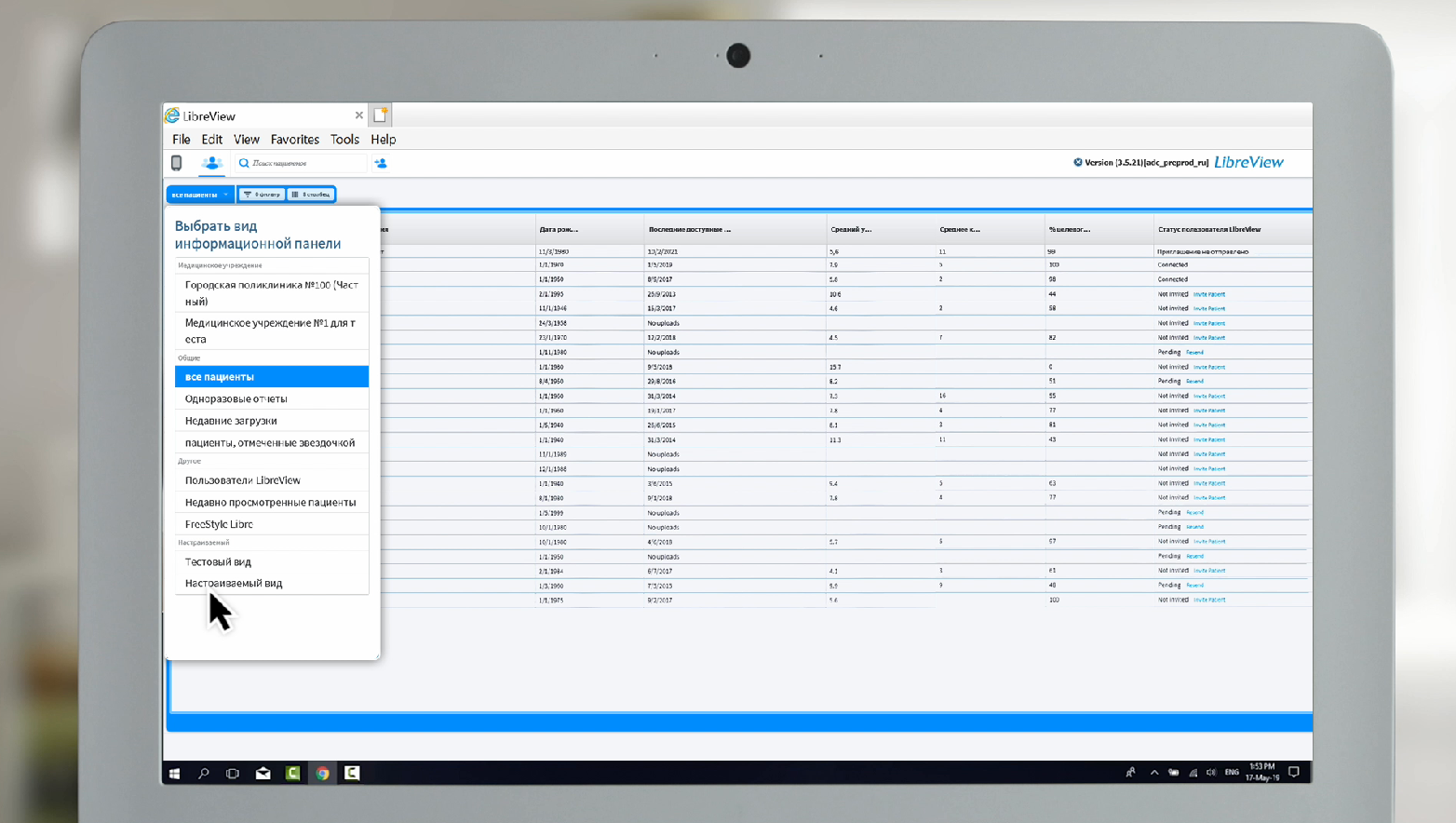This screenshot has width=1456, height=823.
Task: Choose Настраиваемый вид view
Action: 272,584
